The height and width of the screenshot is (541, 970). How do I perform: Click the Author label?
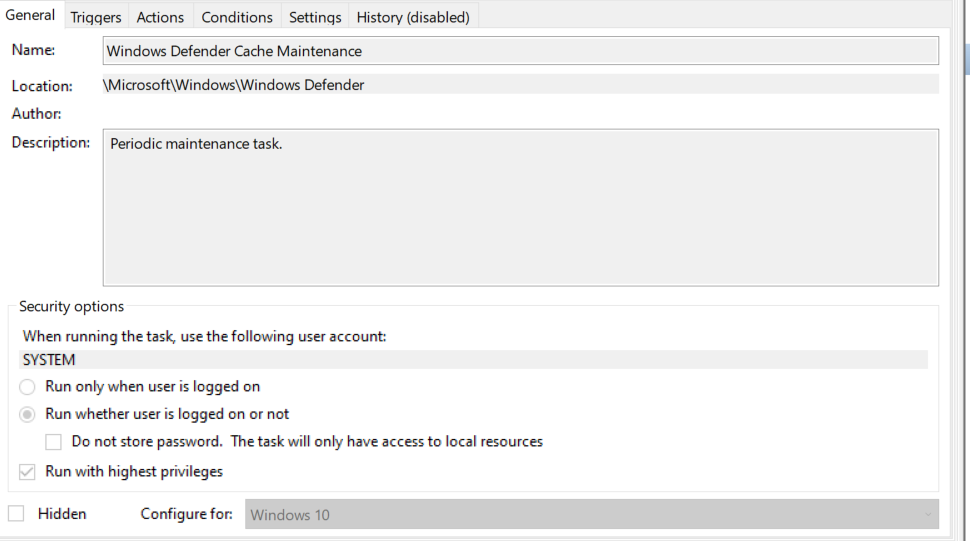tap(36, 114)
